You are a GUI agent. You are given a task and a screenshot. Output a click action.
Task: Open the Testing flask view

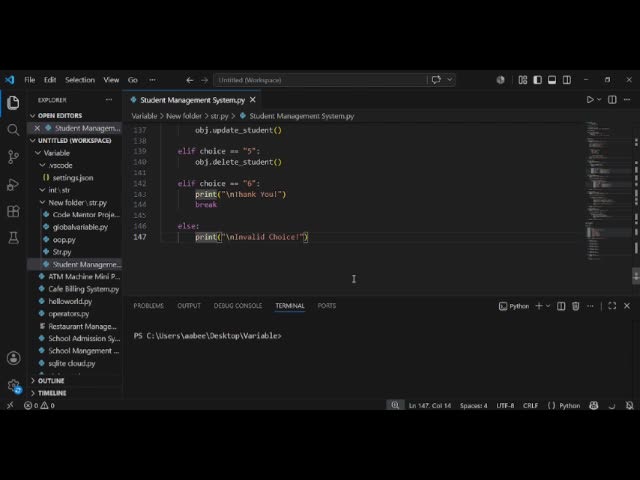click(x=13, y=238)
